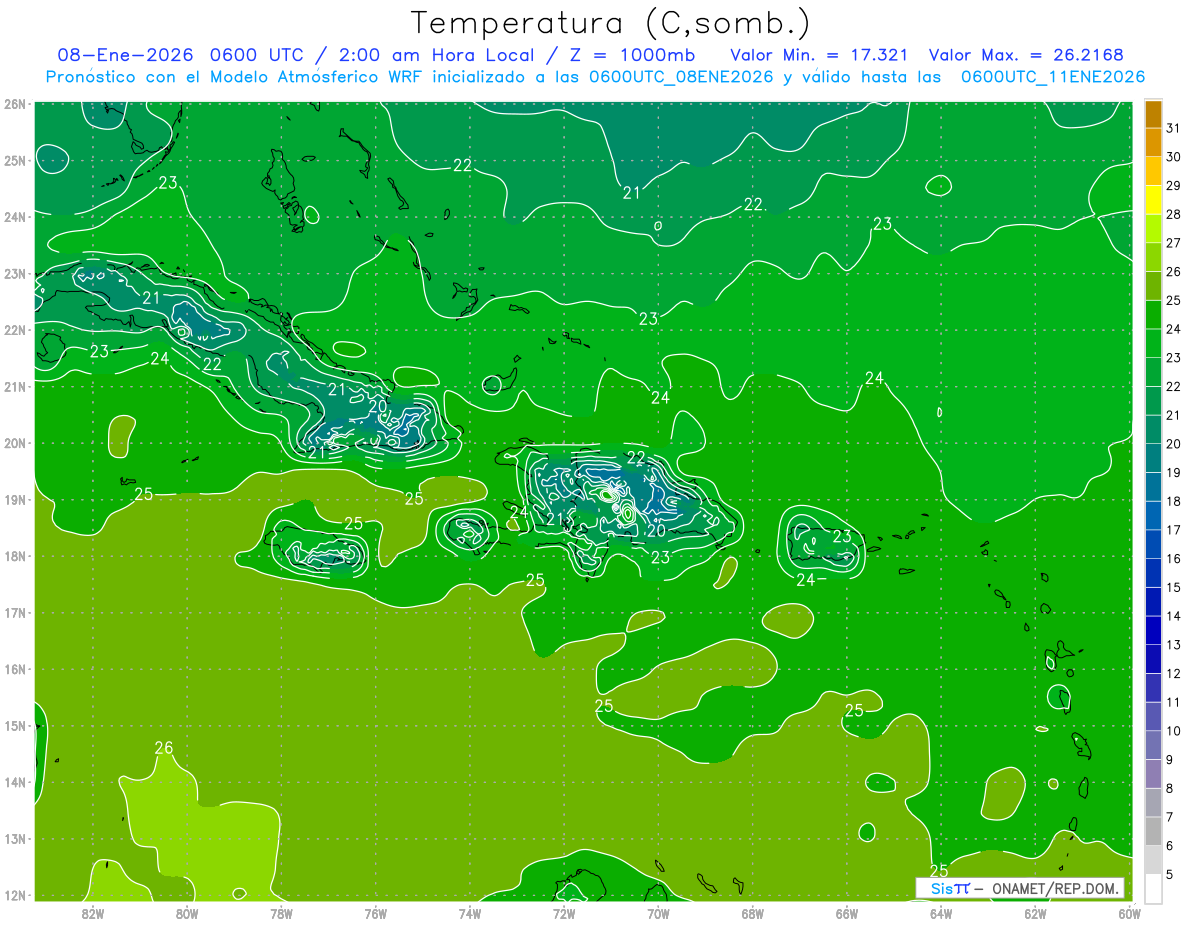This screenshot has height=927, width=1200.
Task: Click the 80W longitude axis label
Action: pyautogui.click(x=187, y=913)
